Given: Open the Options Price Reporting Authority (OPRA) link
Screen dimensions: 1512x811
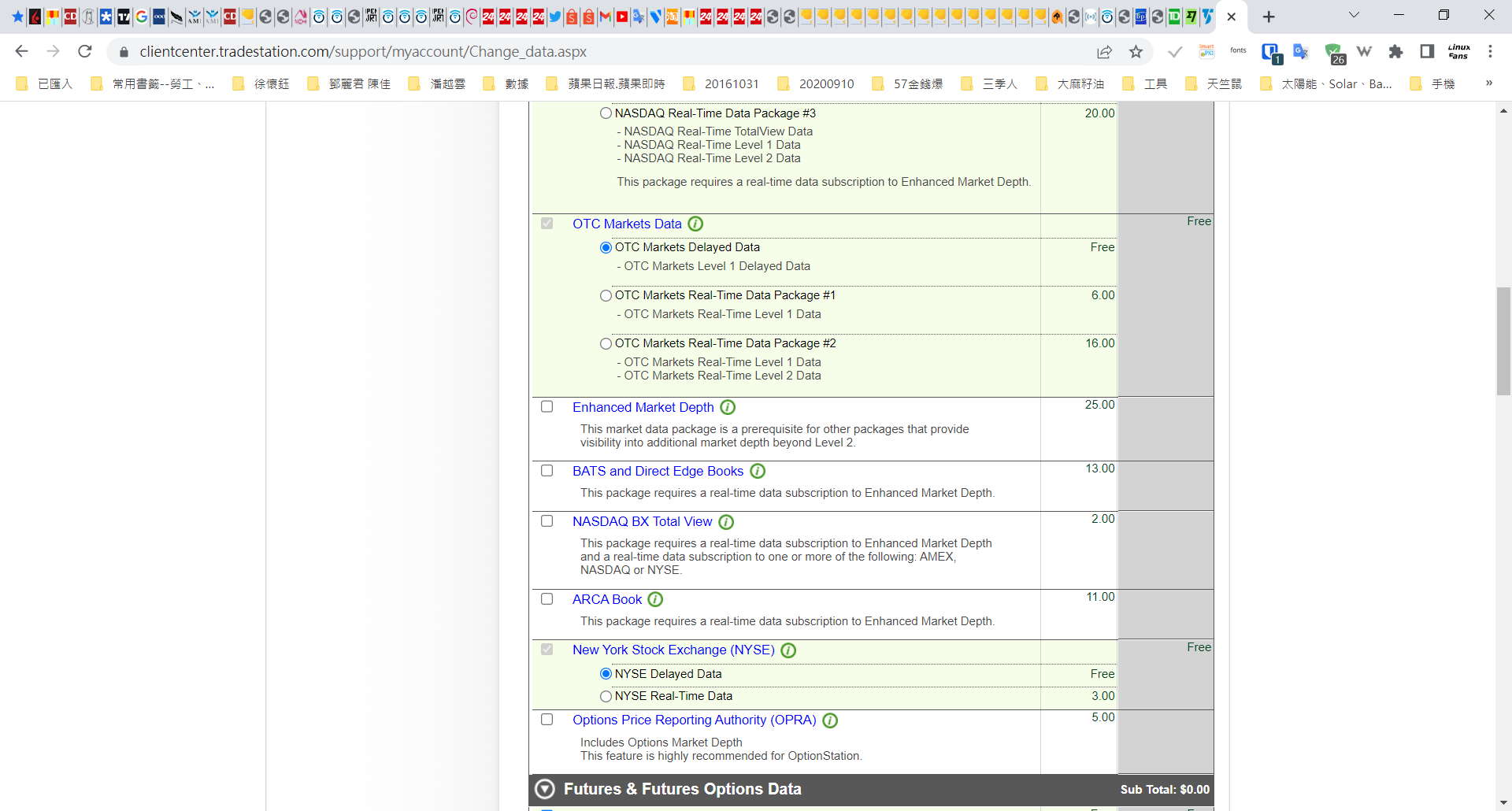Looking at the screenshot, I should point(694,720).
